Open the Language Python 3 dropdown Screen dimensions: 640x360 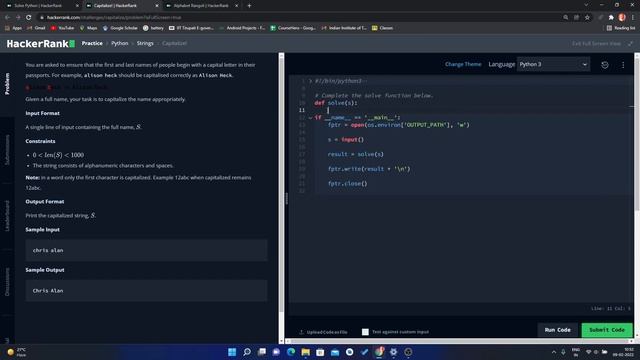553,64
